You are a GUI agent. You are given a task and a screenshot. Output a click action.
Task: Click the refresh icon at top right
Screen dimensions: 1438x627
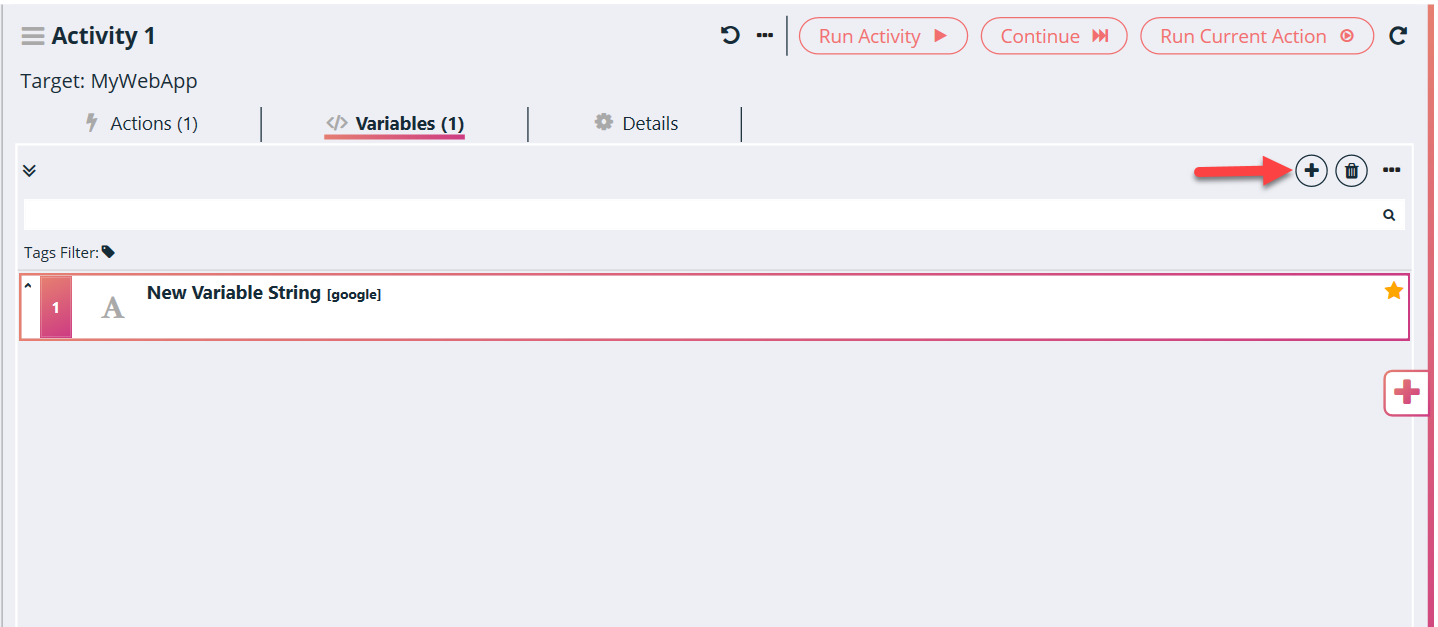click(x=1398, y=36)
